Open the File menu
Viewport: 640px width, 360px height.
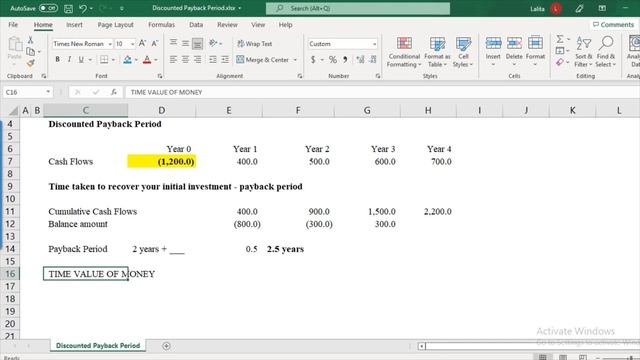click(13, 25)
